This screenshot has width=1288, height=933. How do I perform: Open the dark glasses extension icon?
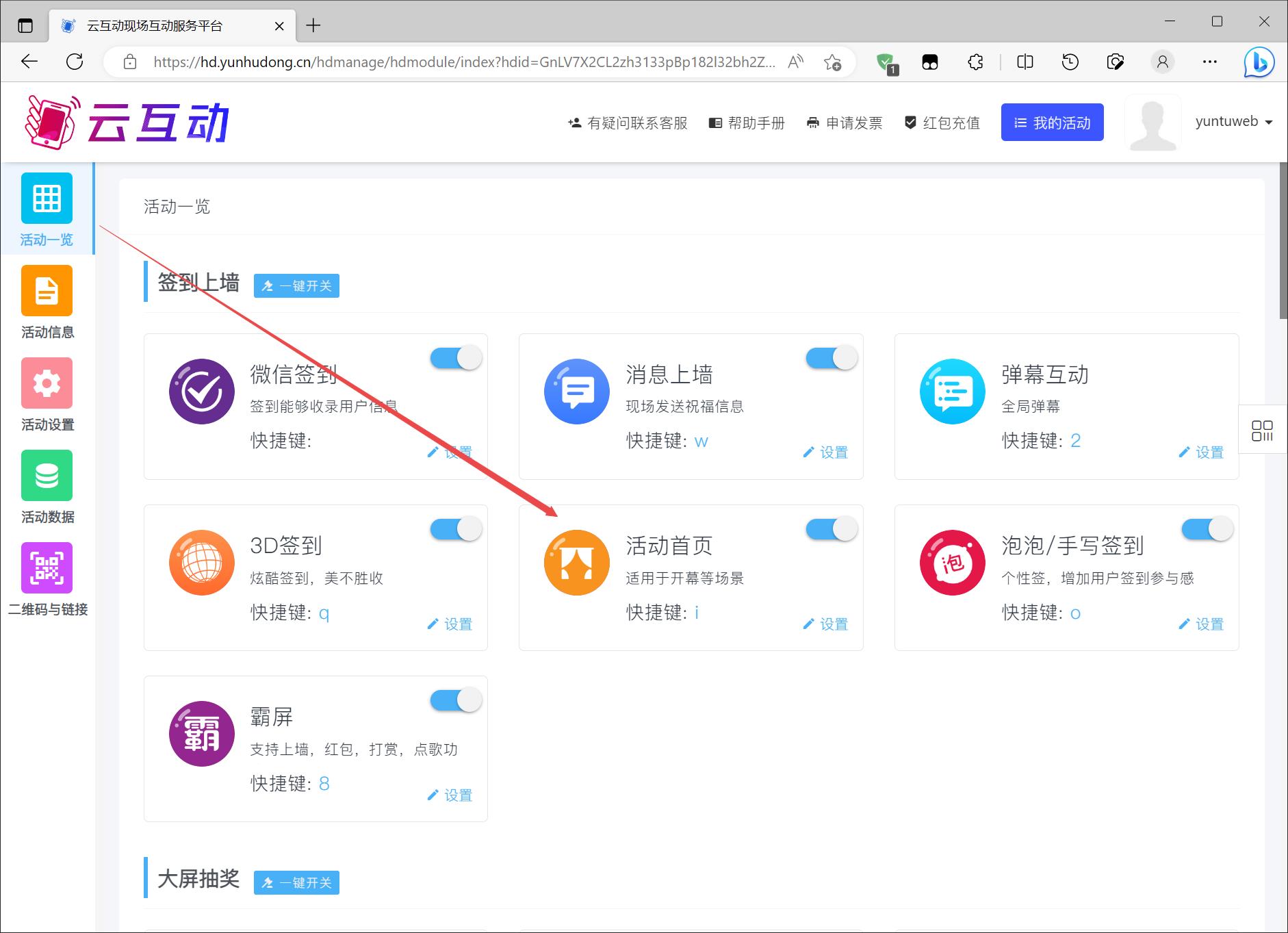tap(930, 62)
